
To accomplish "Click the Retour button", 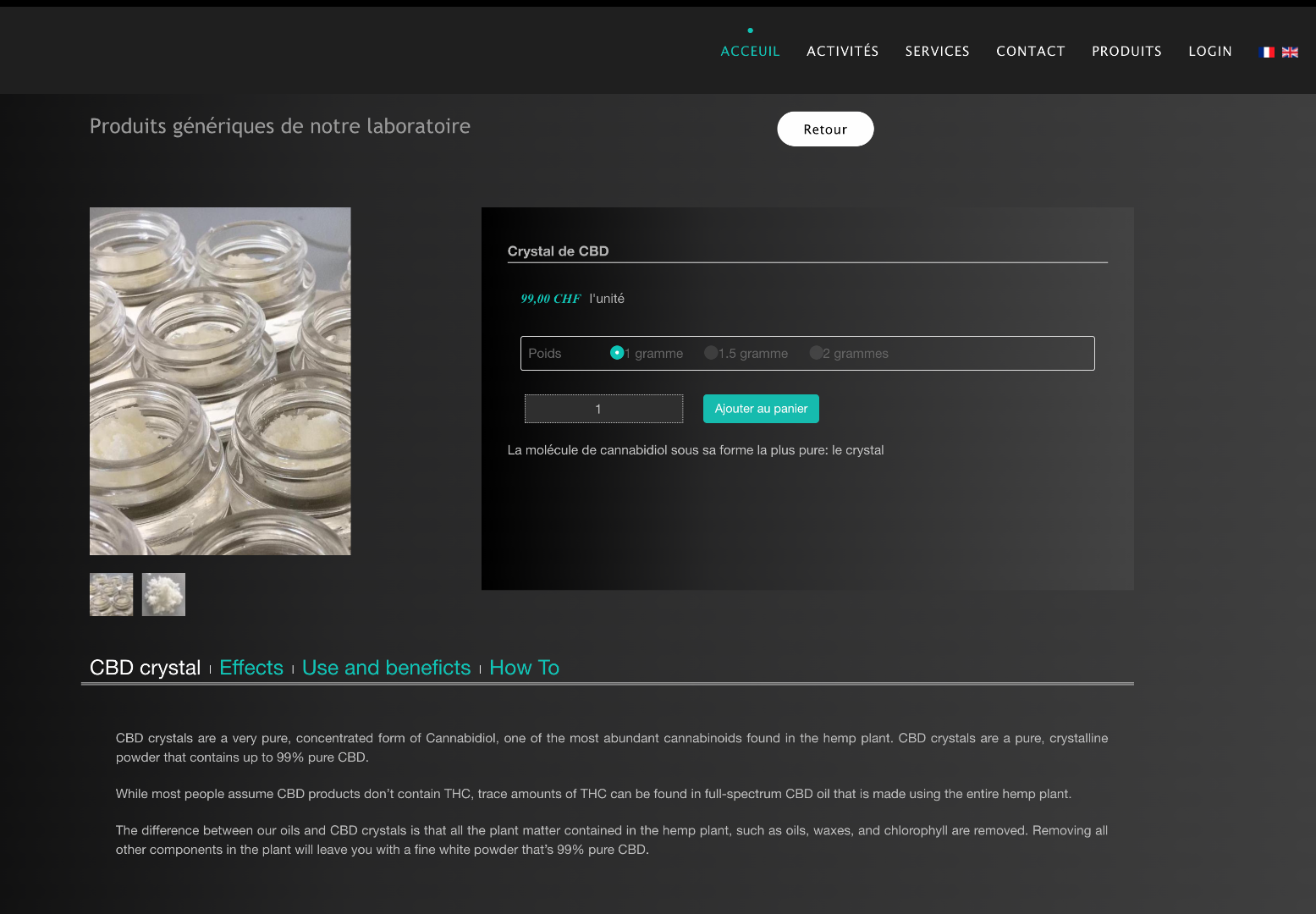I will coord(825,129).
